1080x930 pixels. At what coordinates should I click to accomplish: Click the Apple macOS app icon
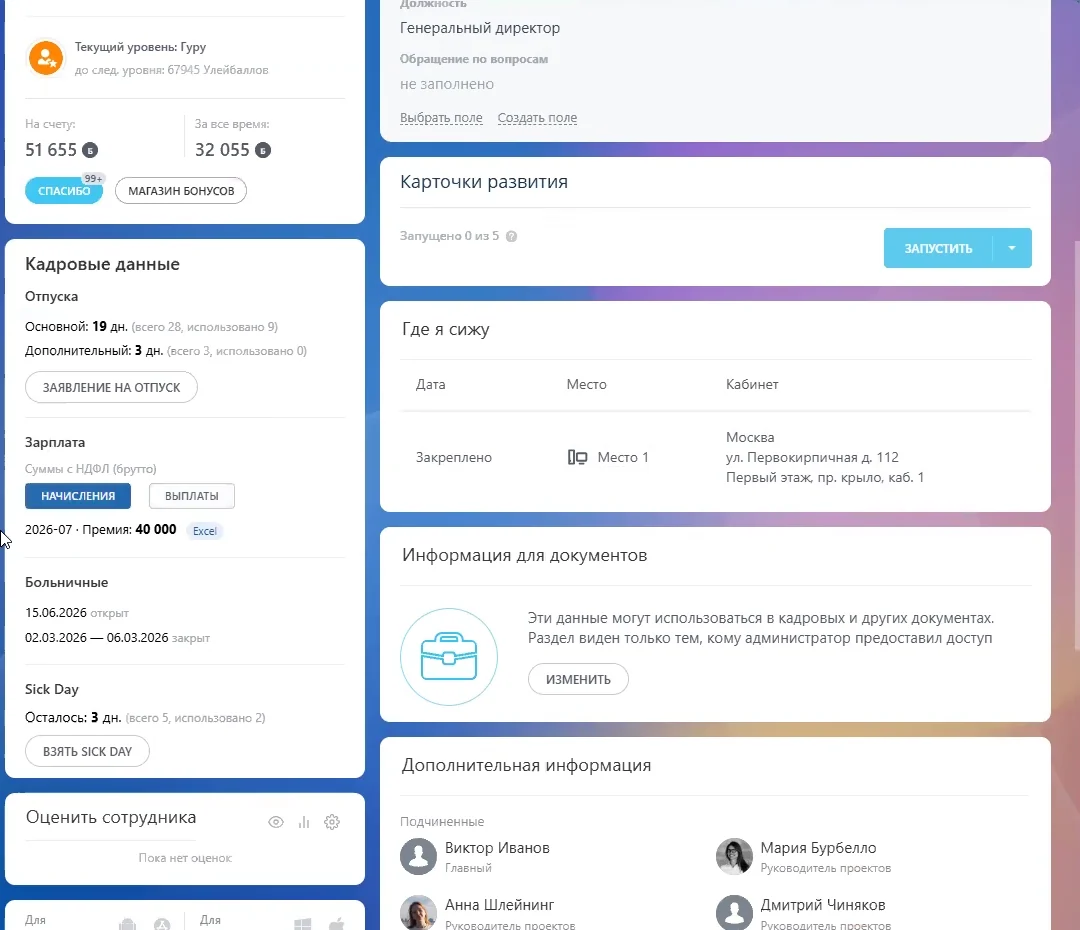[337, 924]
